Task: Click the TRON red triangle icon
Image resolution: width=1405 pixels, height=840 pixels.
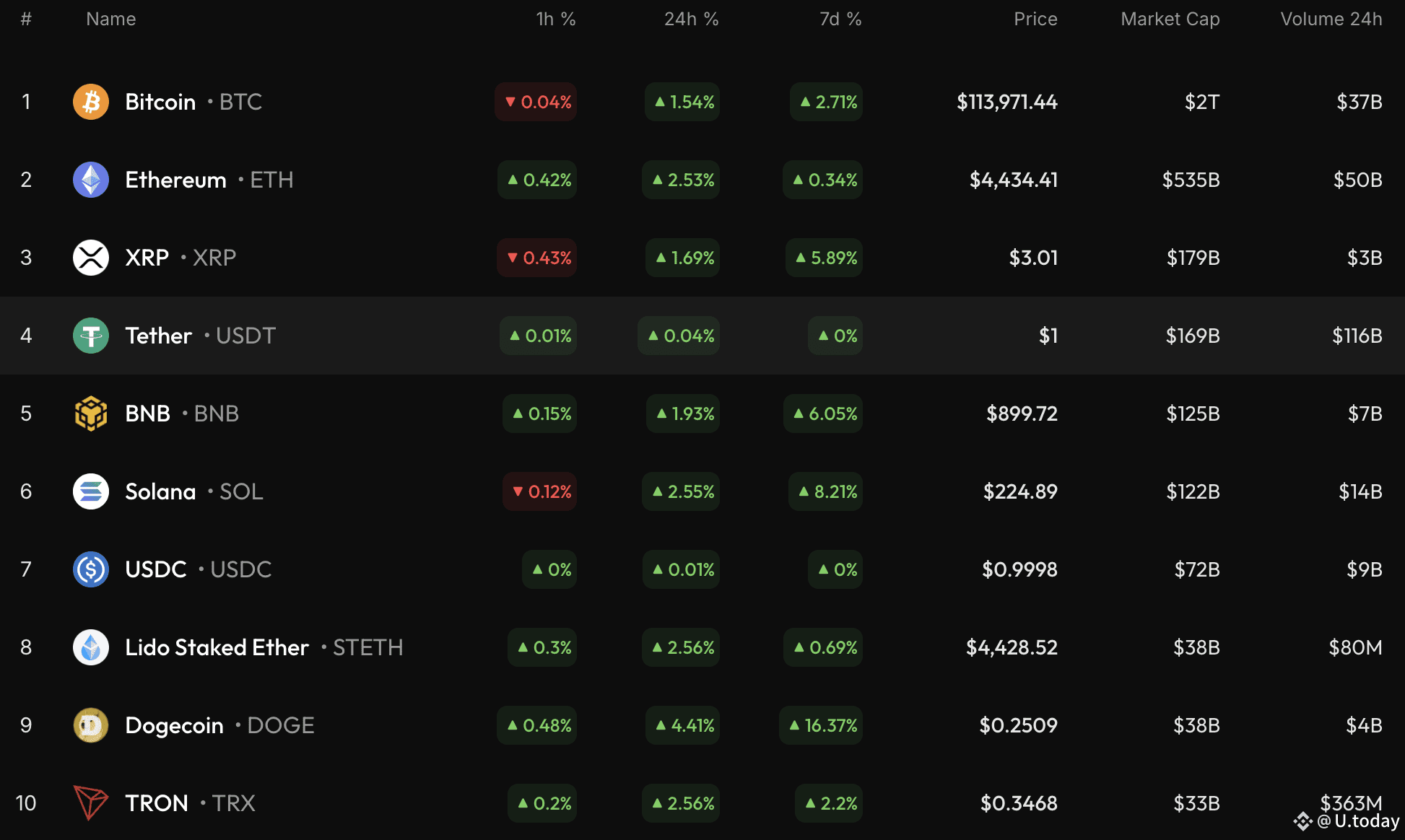Action: pyautogui.click(x=90, y=802)
